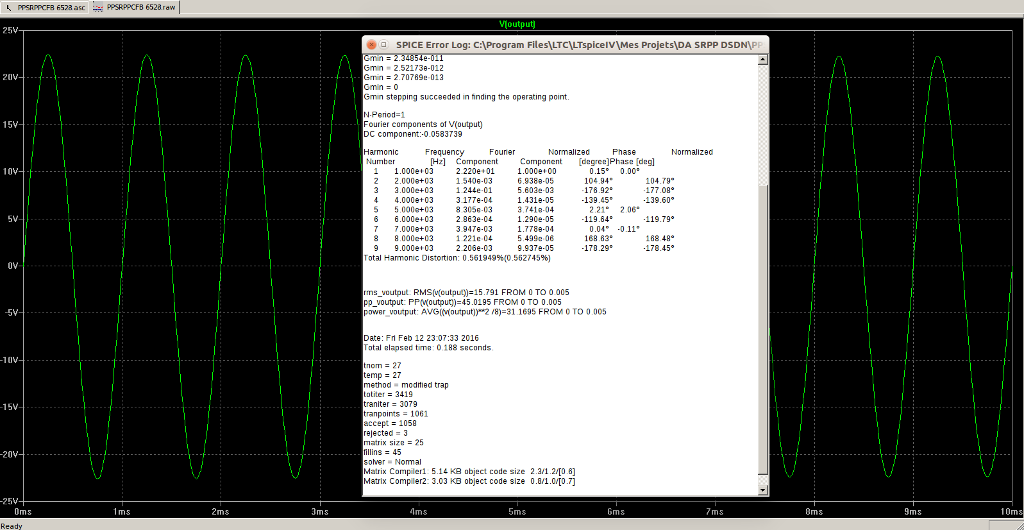Click the 'solver = Normal' line
Screen dimensions: 1024x530
click(392, 461)
